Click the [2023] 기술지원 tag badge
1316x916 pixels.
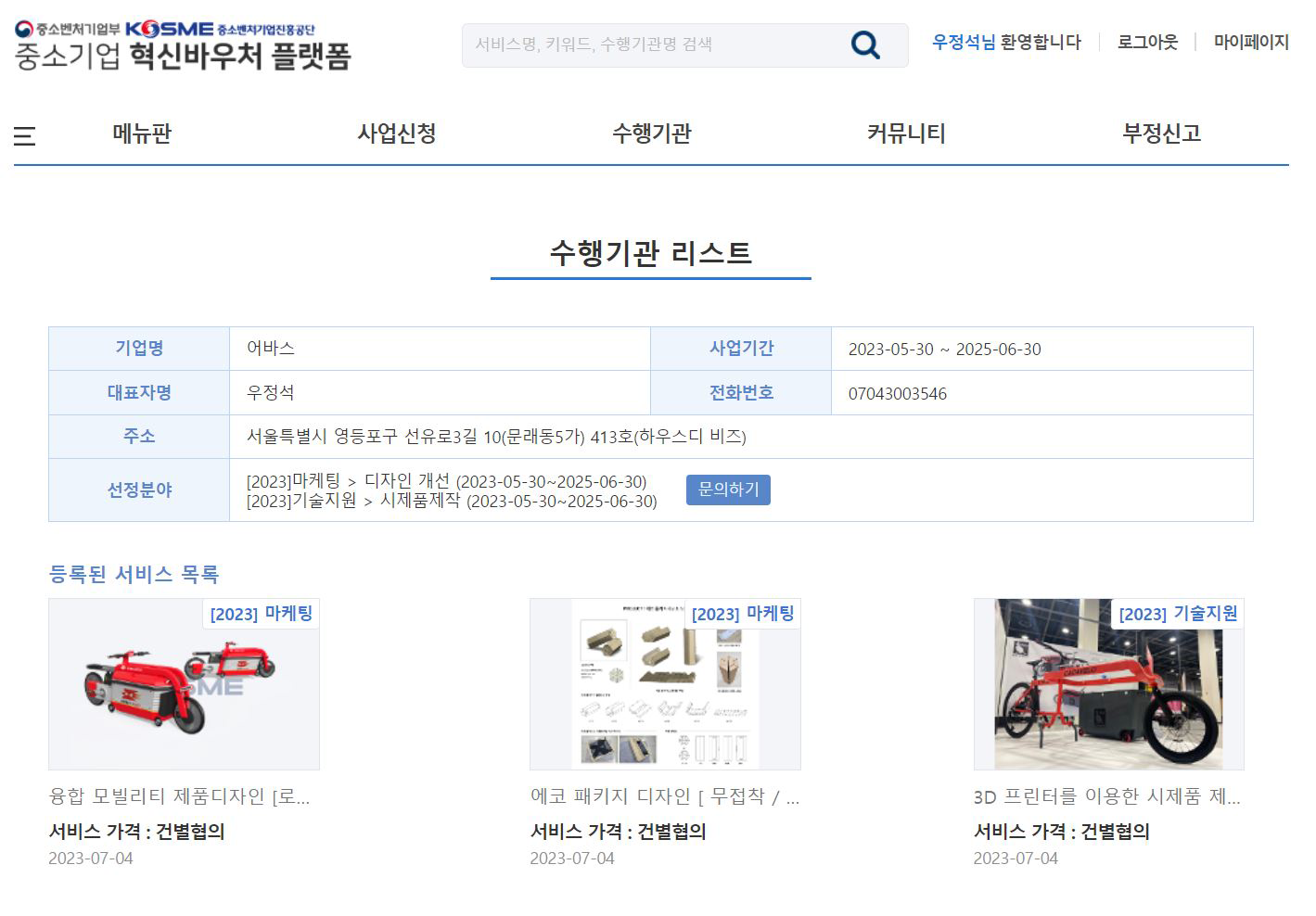point(1178,614)
